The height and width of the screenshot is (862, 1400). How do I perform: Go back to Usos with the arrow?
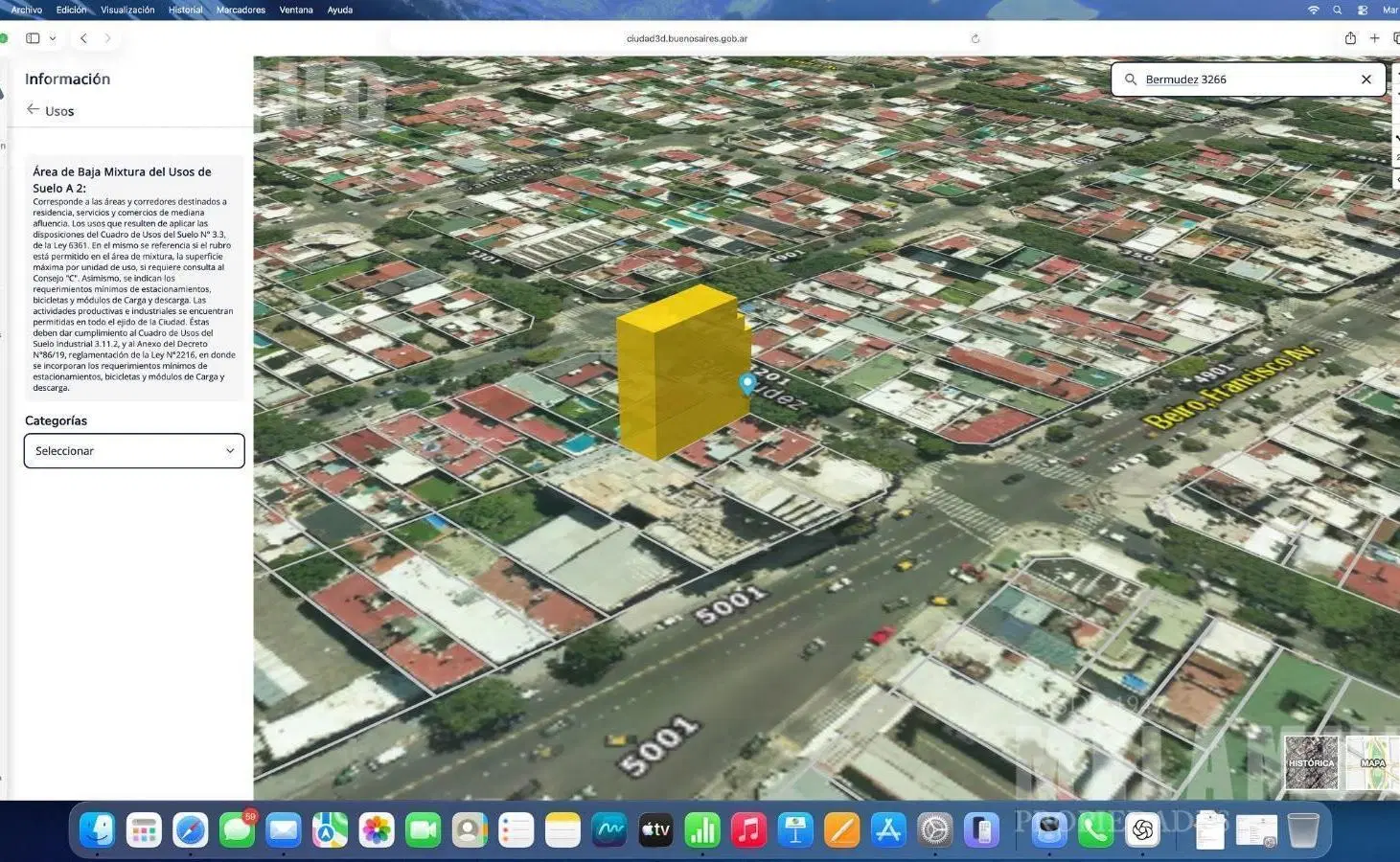[x=33, y=110]
